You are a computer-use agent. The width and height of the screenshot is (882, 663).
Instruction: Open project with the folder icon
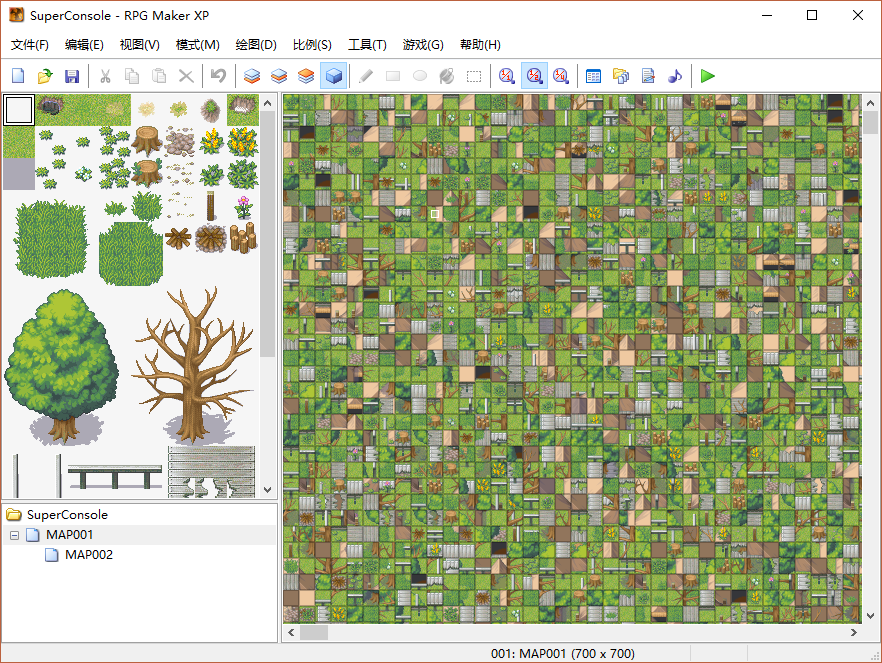pyautogui.click(x=45, y=76)
